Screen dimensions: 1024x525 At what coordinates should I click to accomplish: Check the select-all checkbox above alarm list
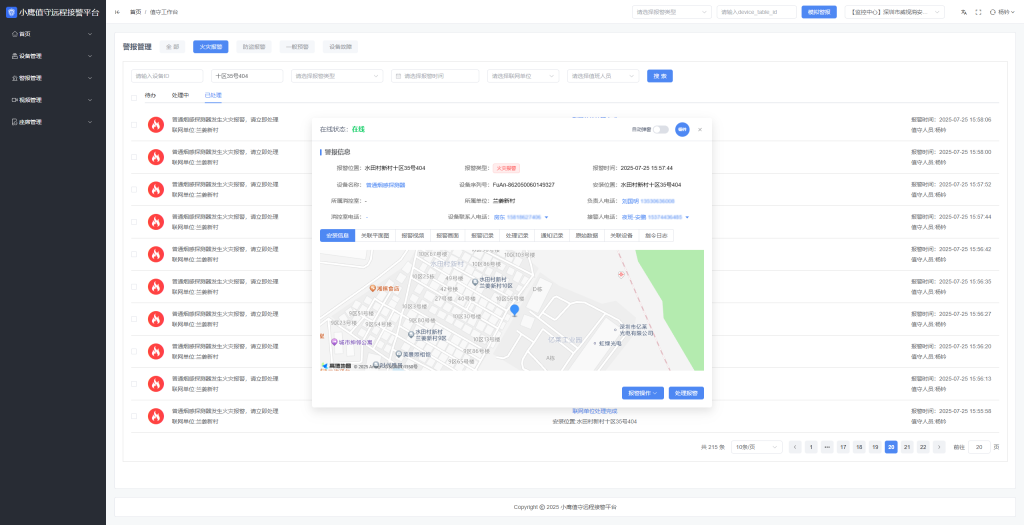pyautogui.click(x=134, y=97)
